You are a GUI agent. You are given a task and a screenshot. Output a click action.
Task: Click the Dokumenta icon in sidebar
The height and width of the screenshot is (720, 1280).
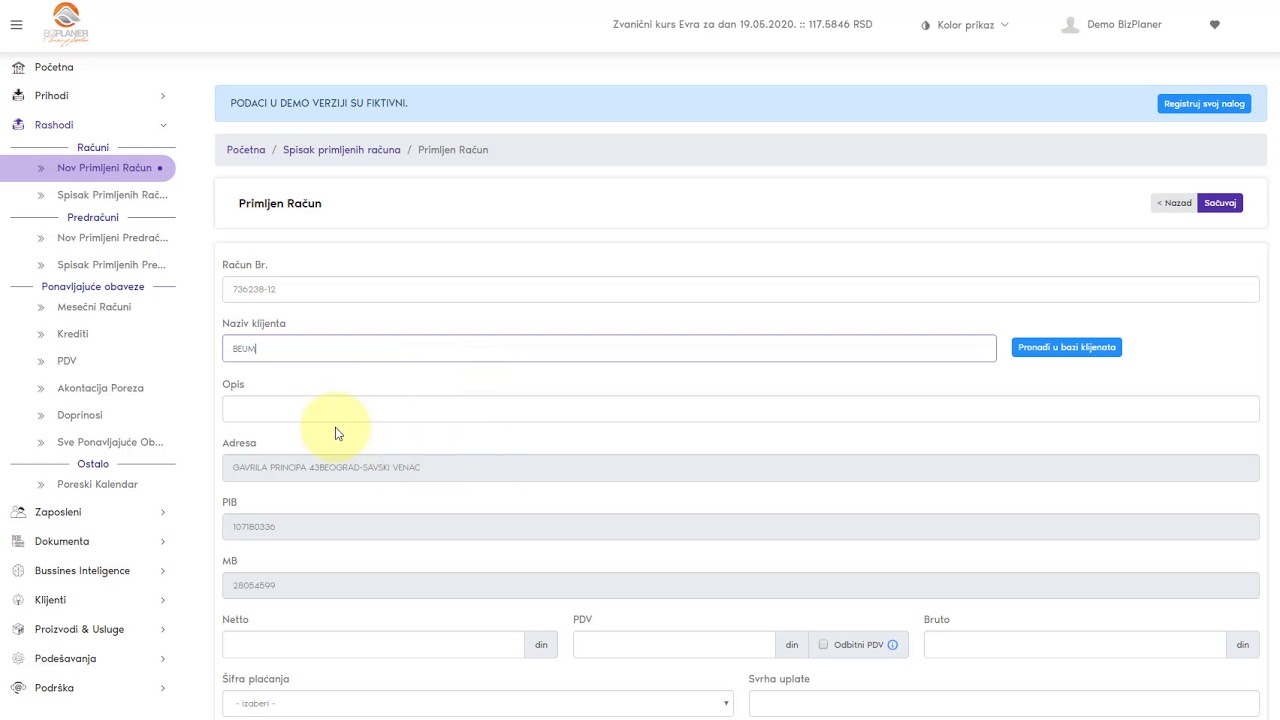click(x=18, y=541)
